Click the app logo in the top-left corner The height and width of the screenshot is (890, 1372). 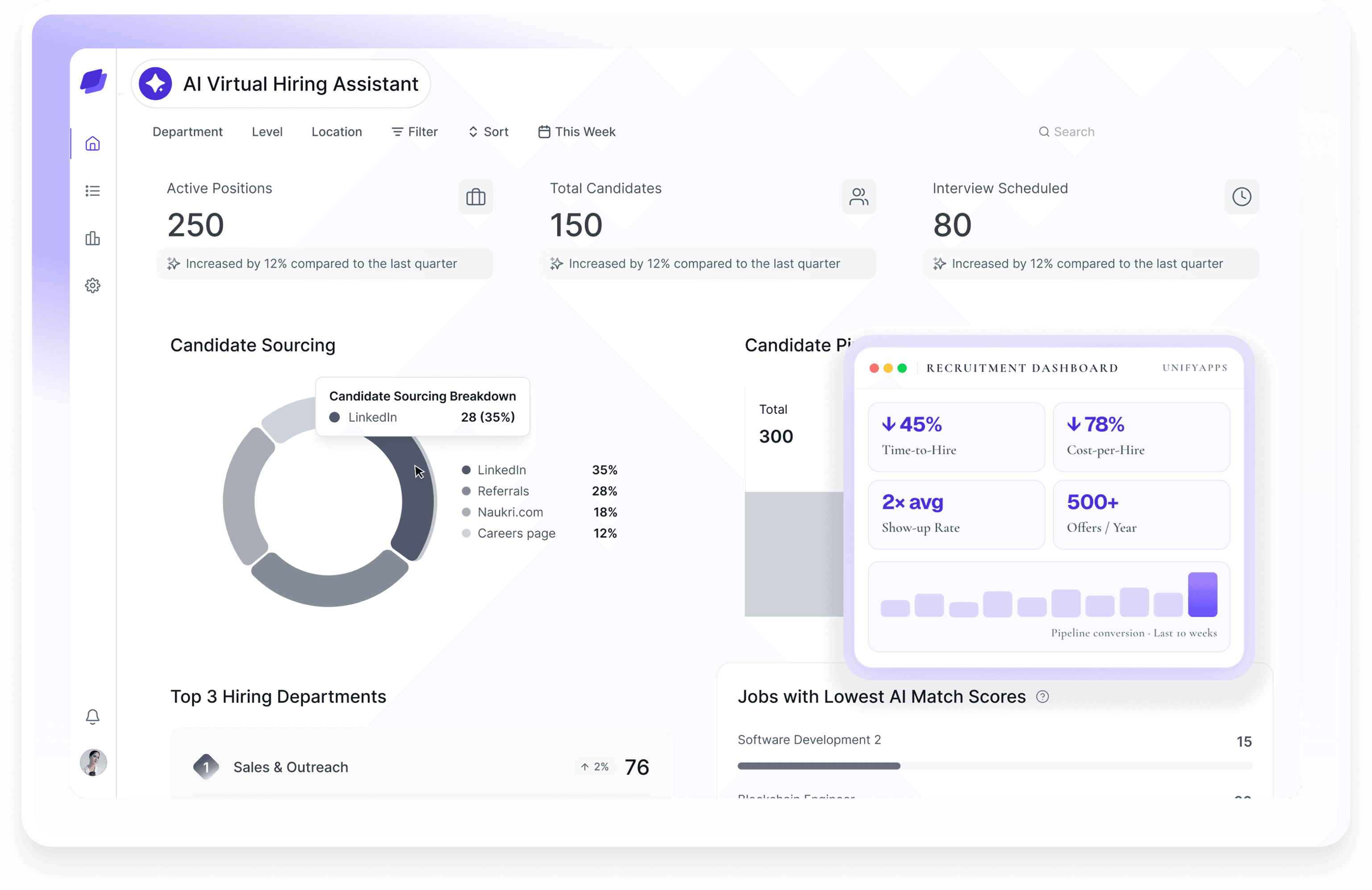click(x=93, y=82)
